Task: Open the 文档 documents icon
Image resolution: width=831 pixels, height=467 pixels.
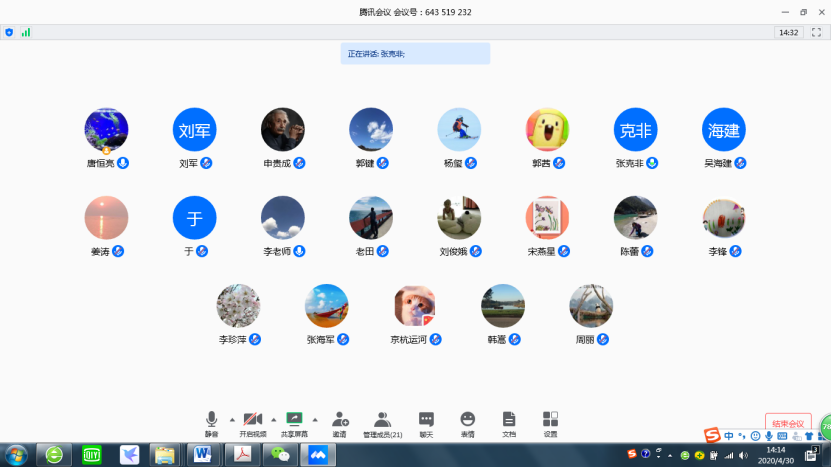Action: point(509,419)
